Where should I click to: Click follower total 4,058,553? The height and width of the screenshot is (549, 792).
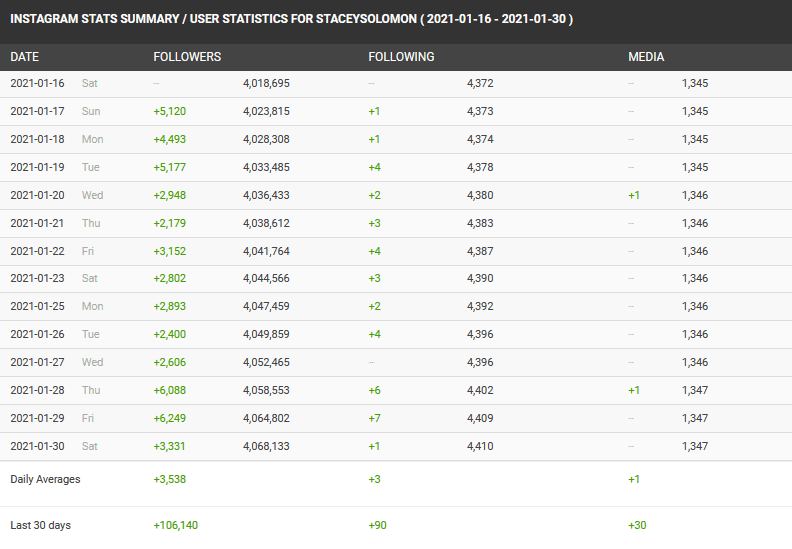[x=266, y=390]
